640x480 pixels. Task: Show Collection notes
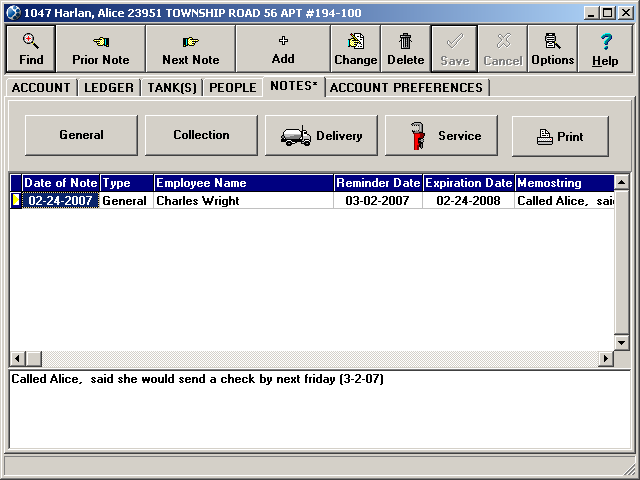201,136
